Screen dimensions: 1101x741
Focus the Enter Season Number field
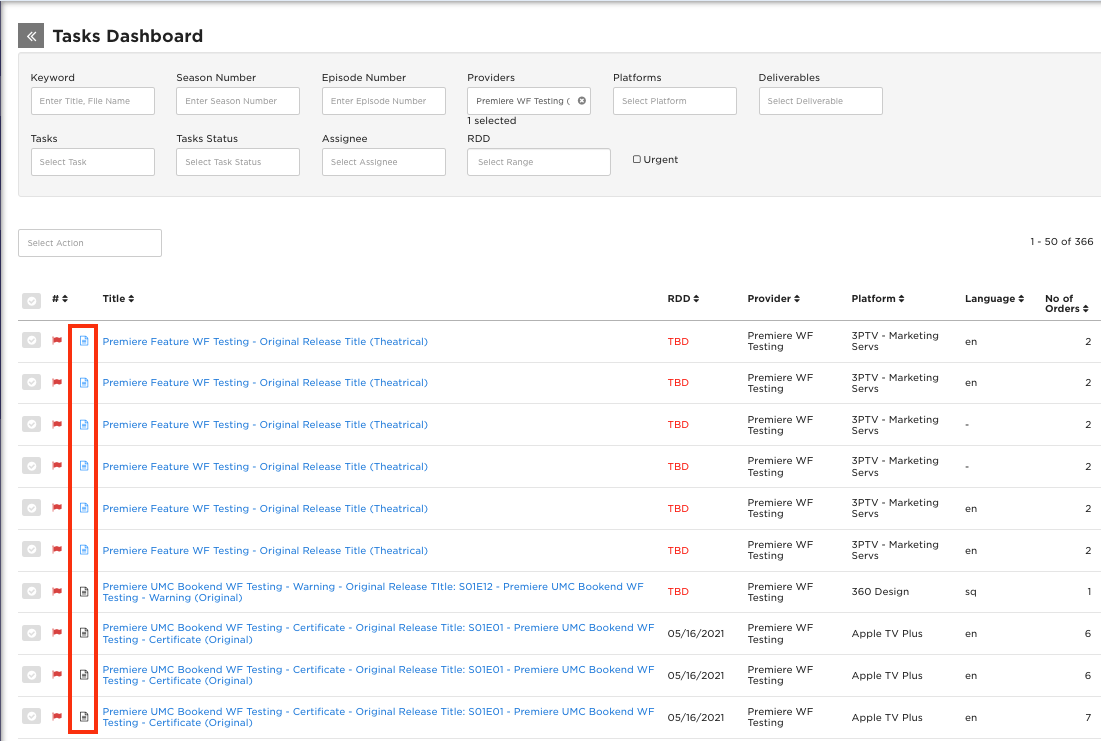coord(238,100)
